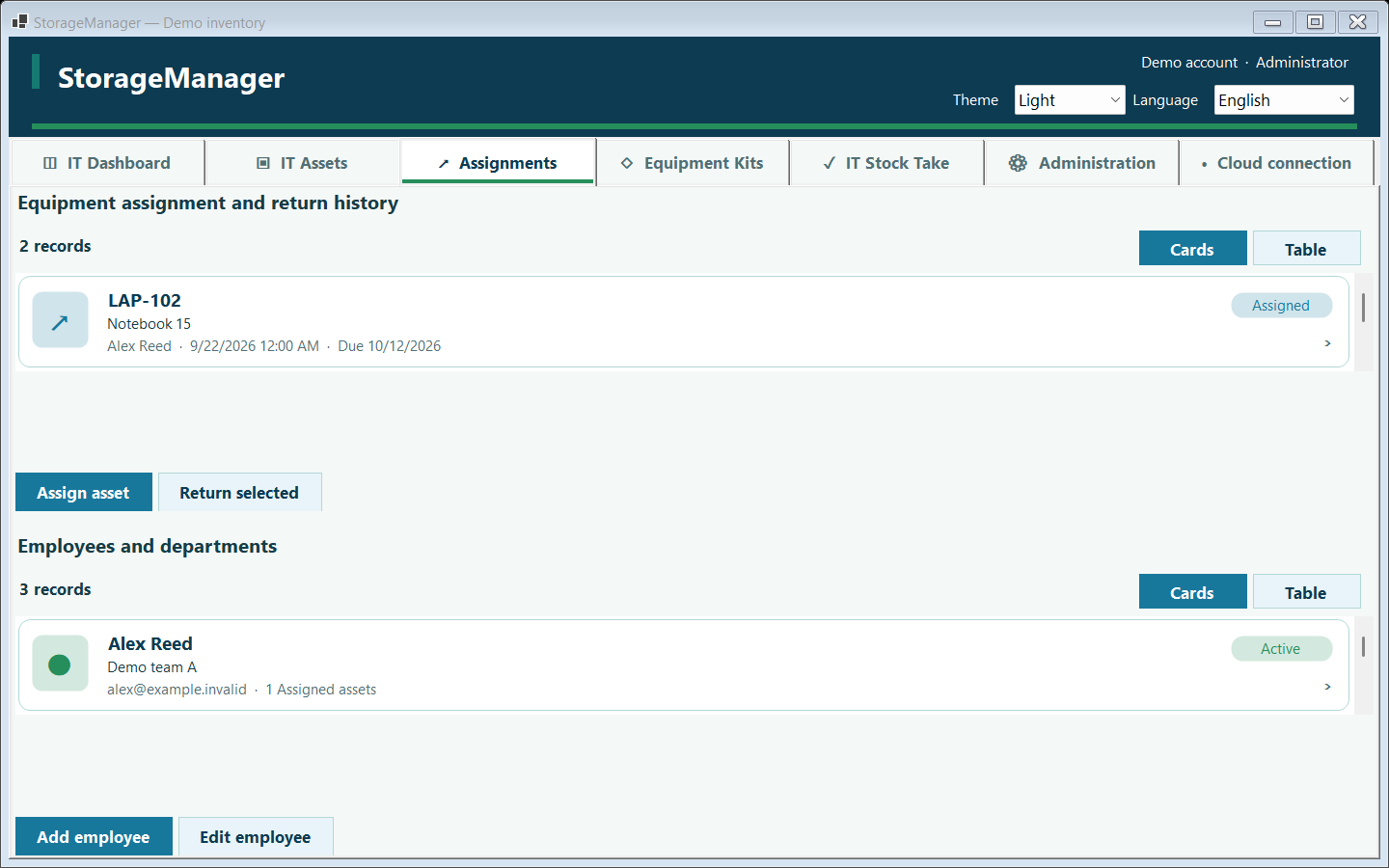Click the alex@example.invalid email text
1389x868 pixels.
(x=177, y=690)
